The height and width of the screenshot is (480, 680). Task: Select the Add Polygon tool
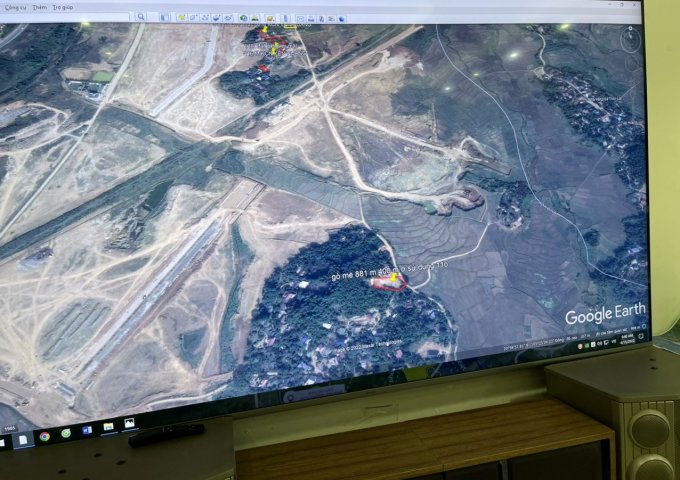pos(193,17)
